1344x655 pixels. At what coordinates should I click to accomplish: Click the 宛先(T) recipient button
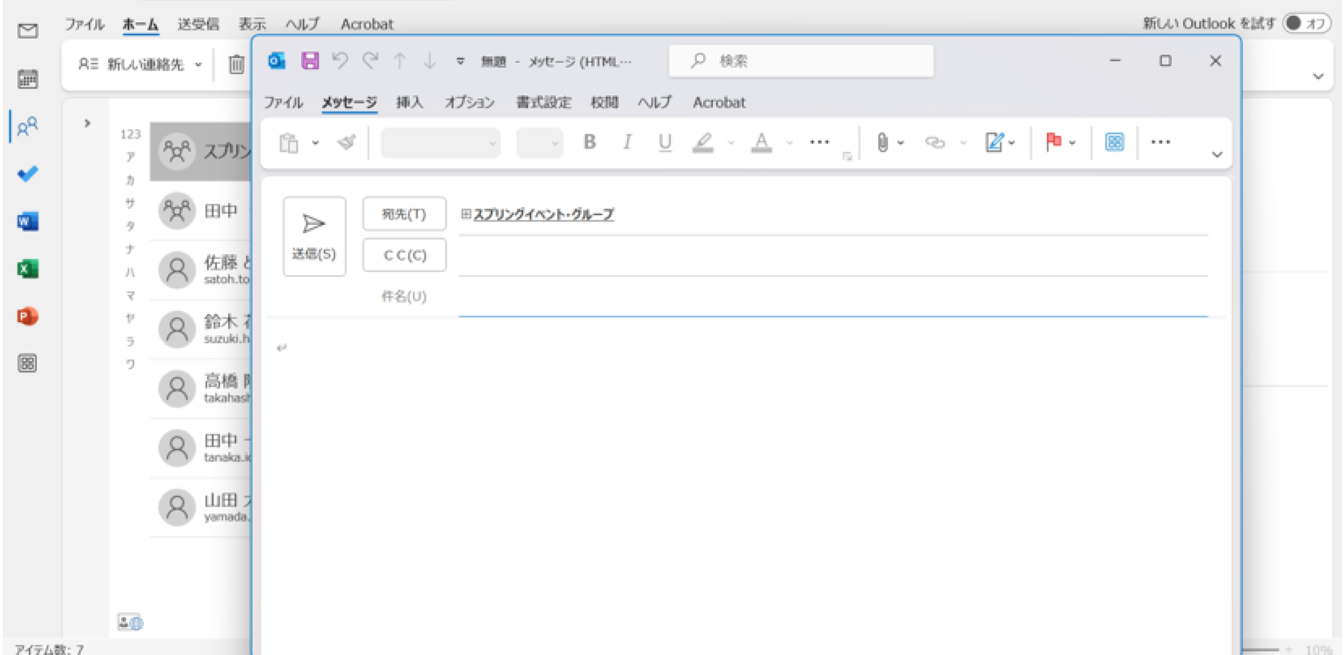coord(404,214)
